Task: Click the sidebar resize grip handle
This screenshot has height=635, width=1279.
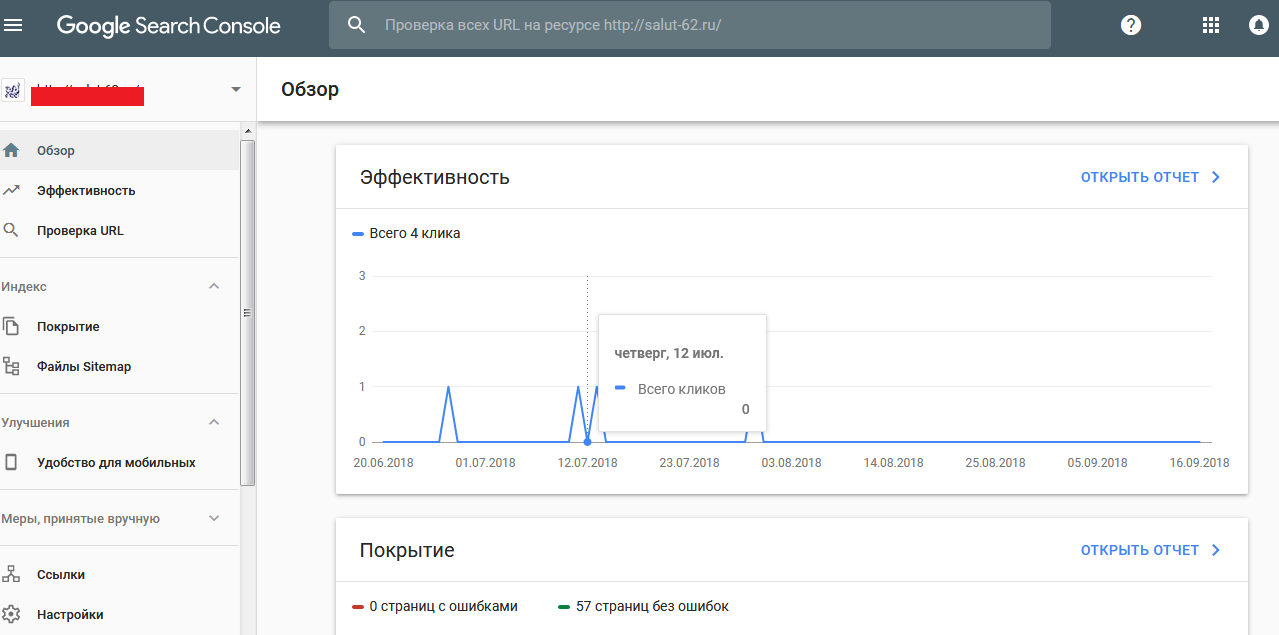Action: tap(248, 312)
